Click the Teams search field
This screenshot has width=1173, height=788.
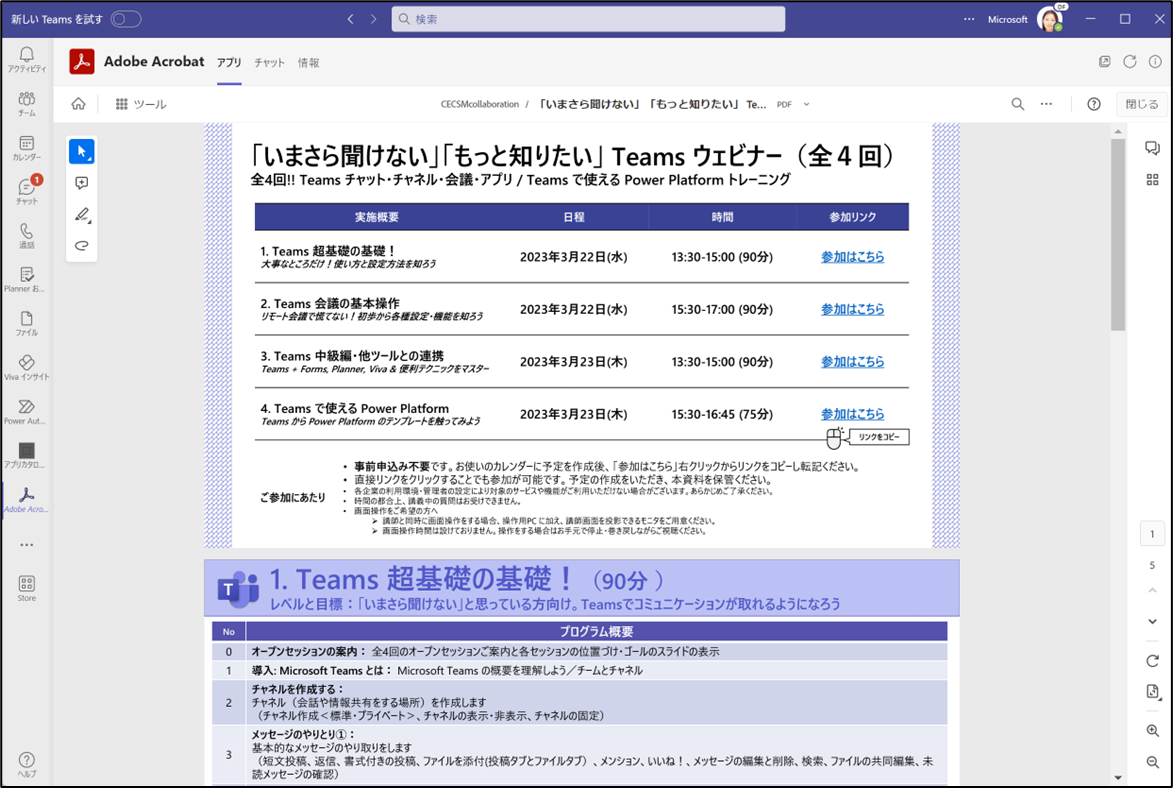tap(588, 18)
